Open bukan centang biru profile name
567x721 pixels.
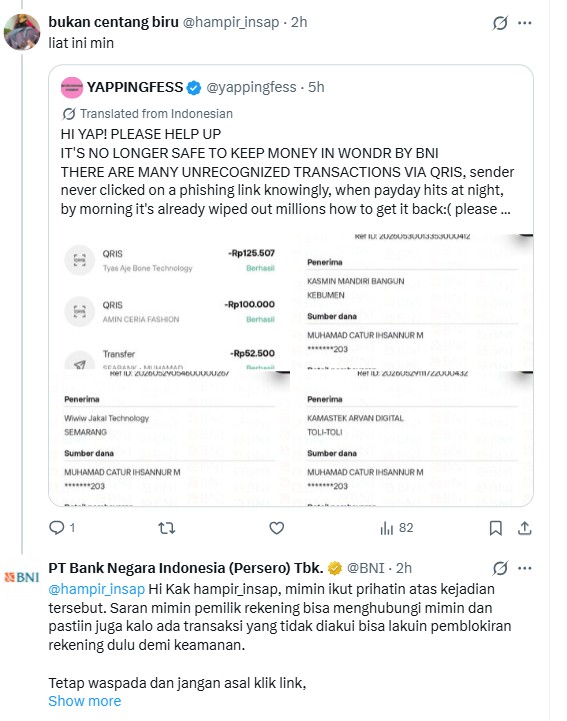click(x=113, y=22)
